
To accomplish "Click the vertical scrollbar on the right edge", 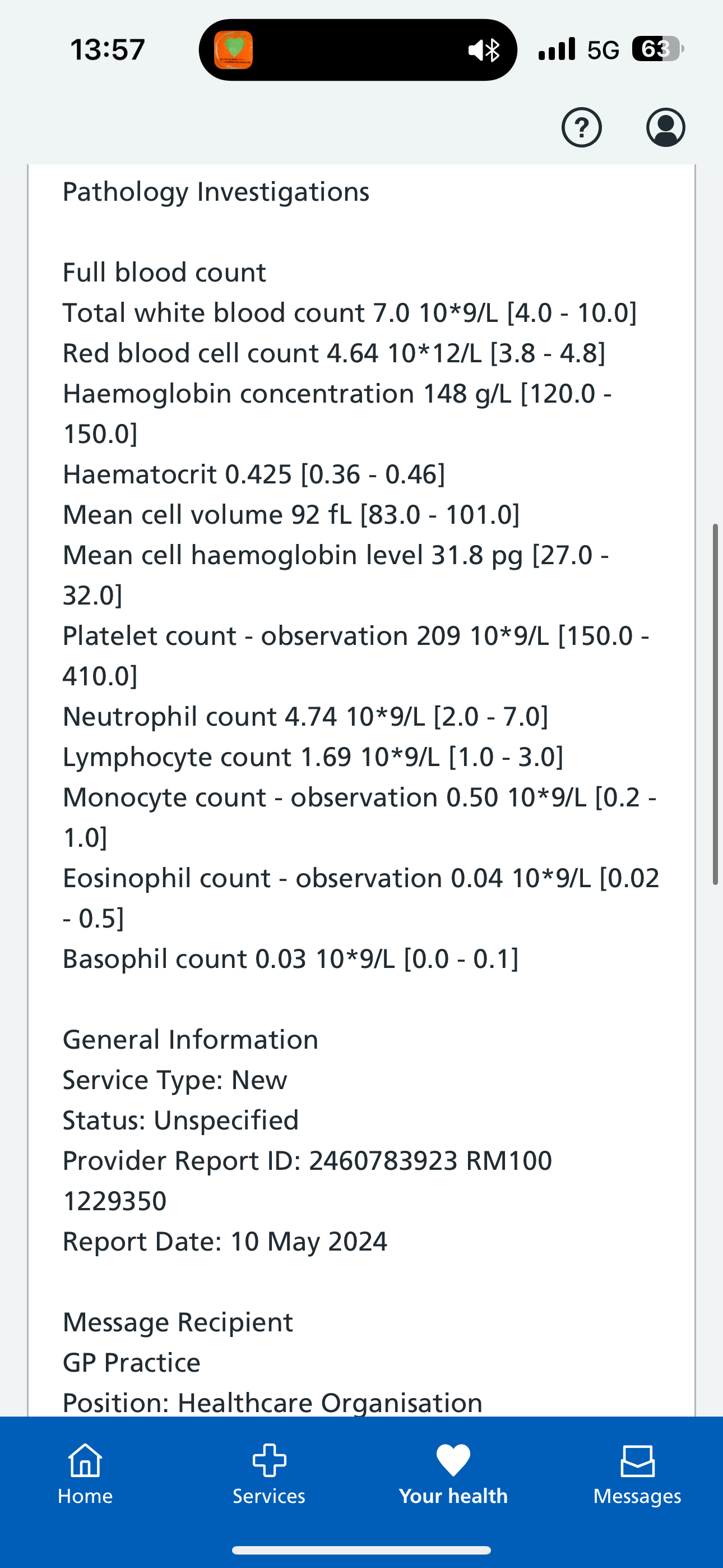I will (716, 703).
